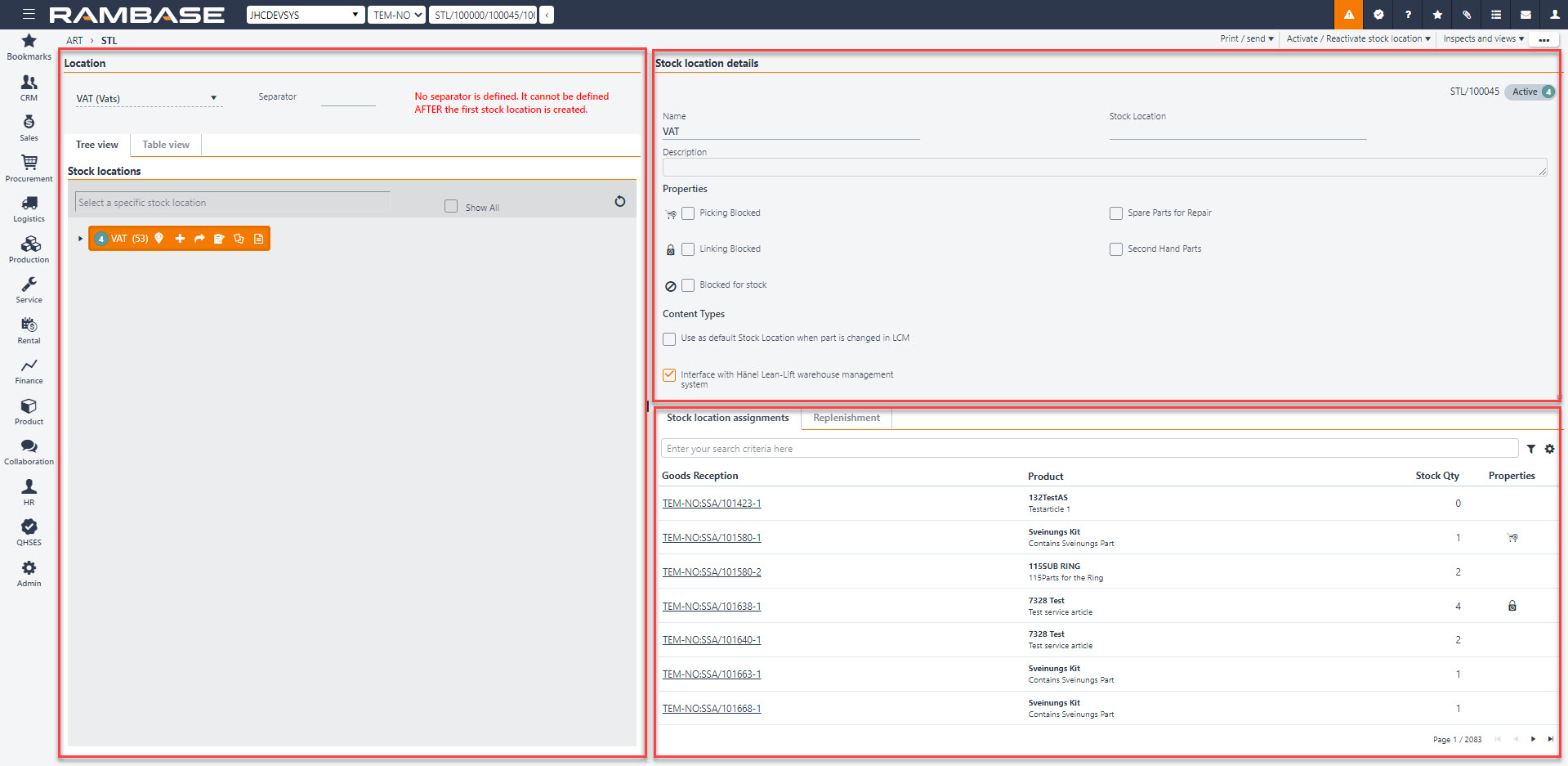Open the VAT (Vats) location dropdown
1568x766 pixels.
pos(148,99)
